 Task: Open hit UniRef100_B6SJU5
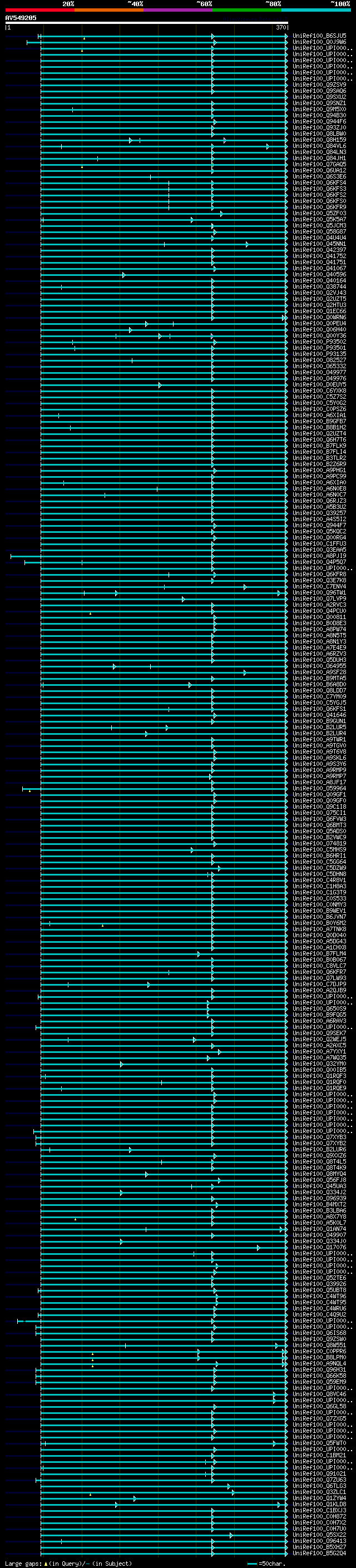click(319, 36)
